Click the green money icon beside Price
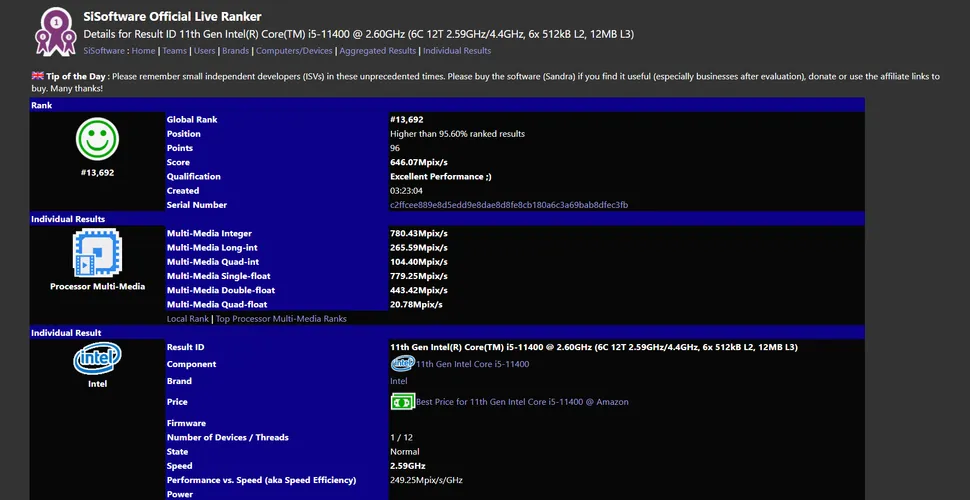Screen dimensions: 970x500 [403, 402]
